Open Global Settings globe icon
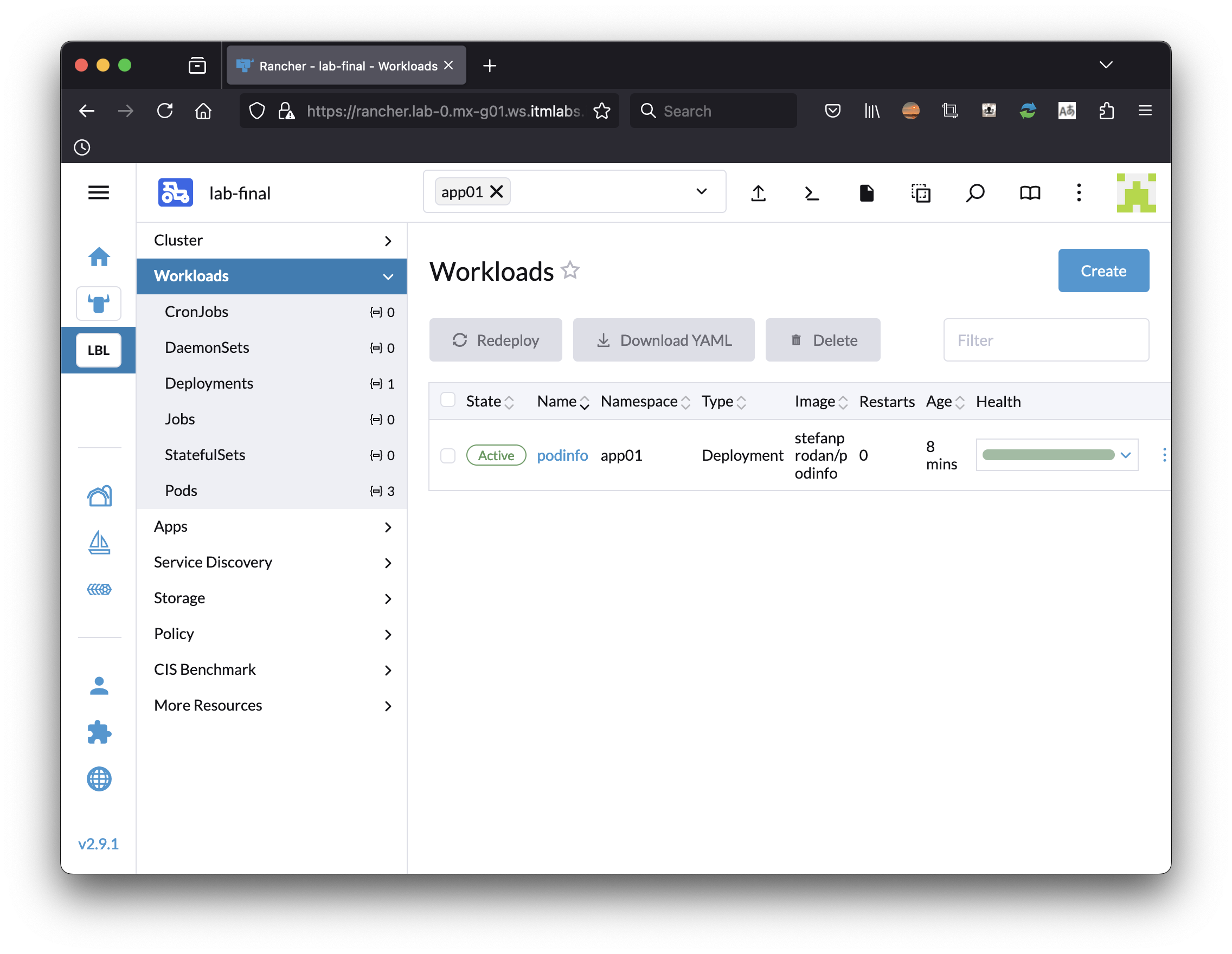 tap(99, 779)
